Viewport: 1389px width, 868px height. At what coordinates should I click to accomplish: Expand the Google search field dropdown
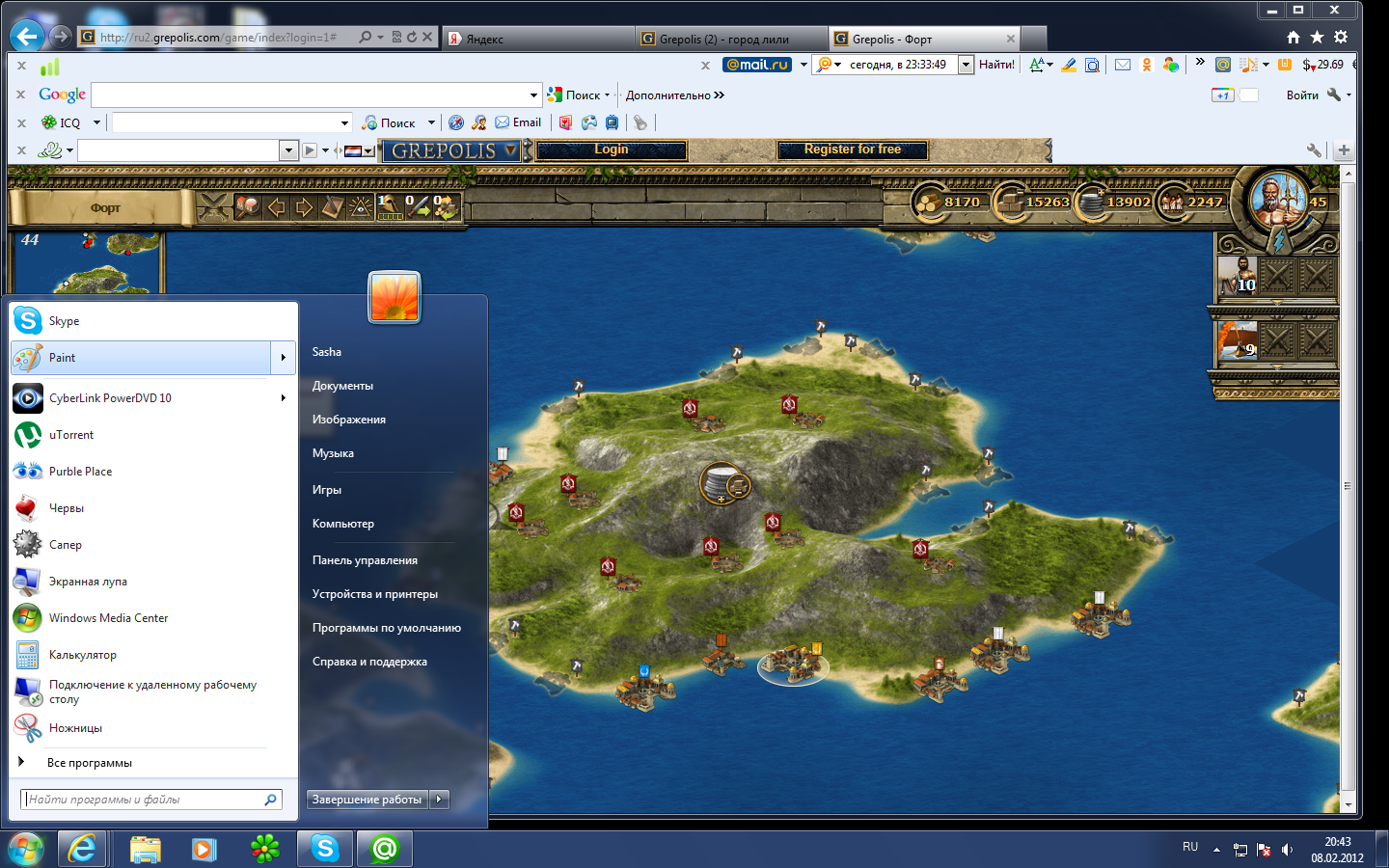click(x=533, y=95)
